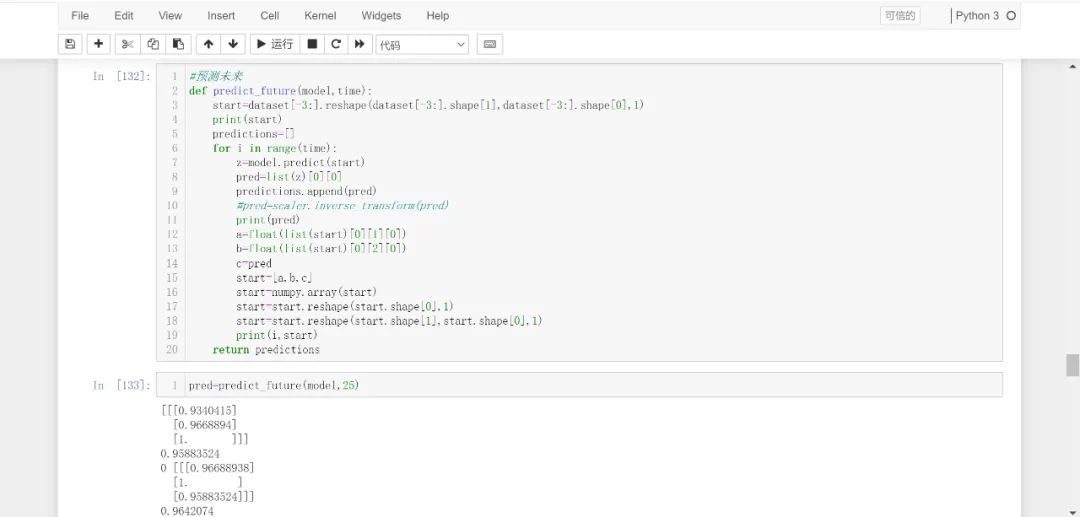Click the start=numpy.array(start) line

coord(307,292)
